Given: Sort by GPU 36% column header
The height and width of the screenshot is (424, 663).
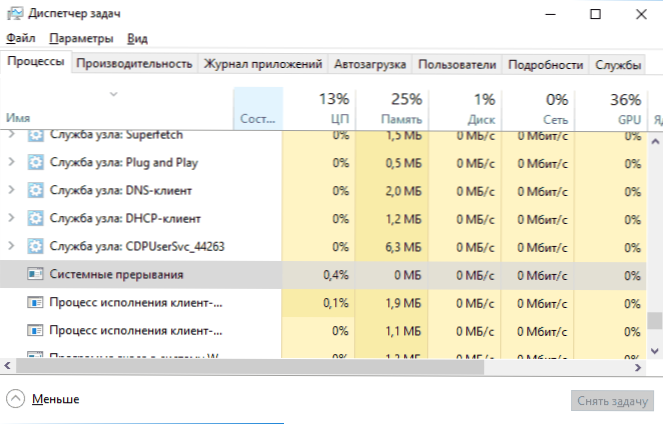Looking at the screenshot, I should [611, 109].
